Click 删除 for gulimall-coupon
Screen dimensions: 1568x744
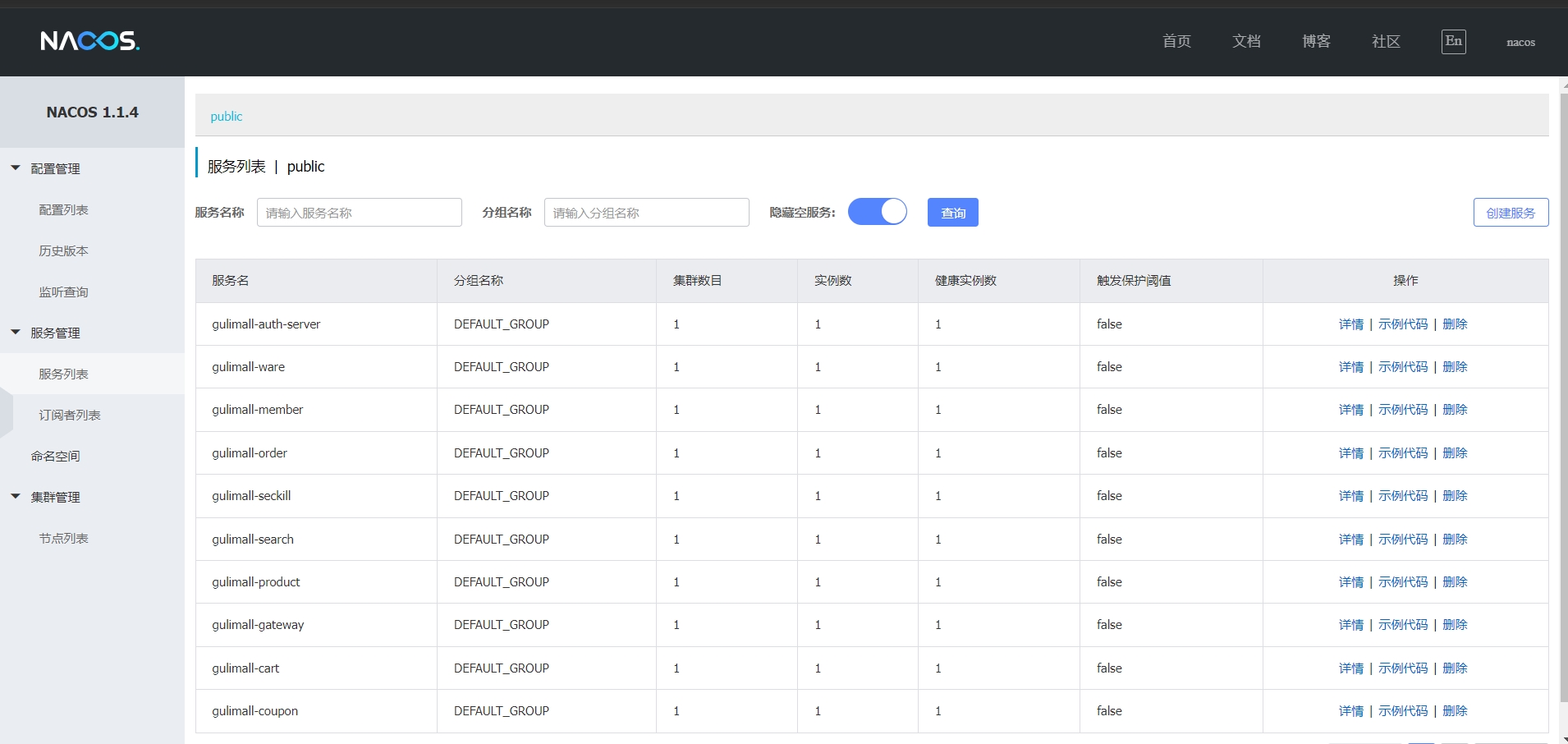coord(1455,711)
